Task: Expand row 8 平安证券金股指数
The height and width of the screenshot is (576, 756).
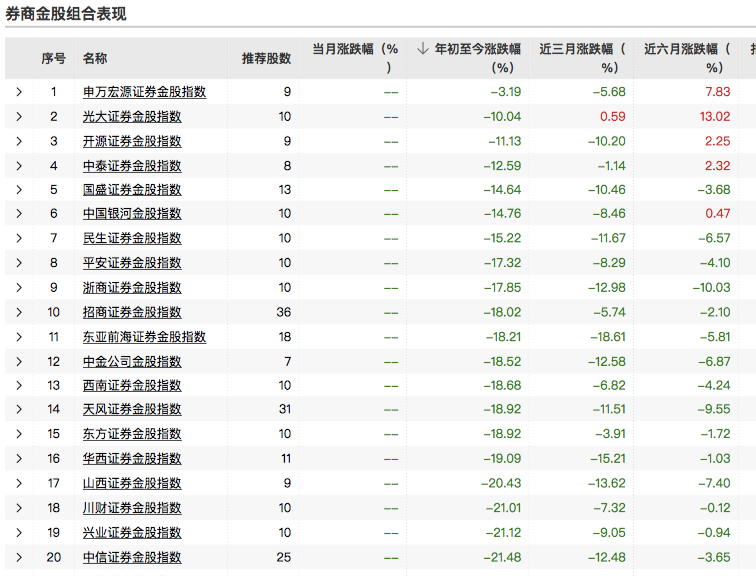Action: [x=19, y=263]
